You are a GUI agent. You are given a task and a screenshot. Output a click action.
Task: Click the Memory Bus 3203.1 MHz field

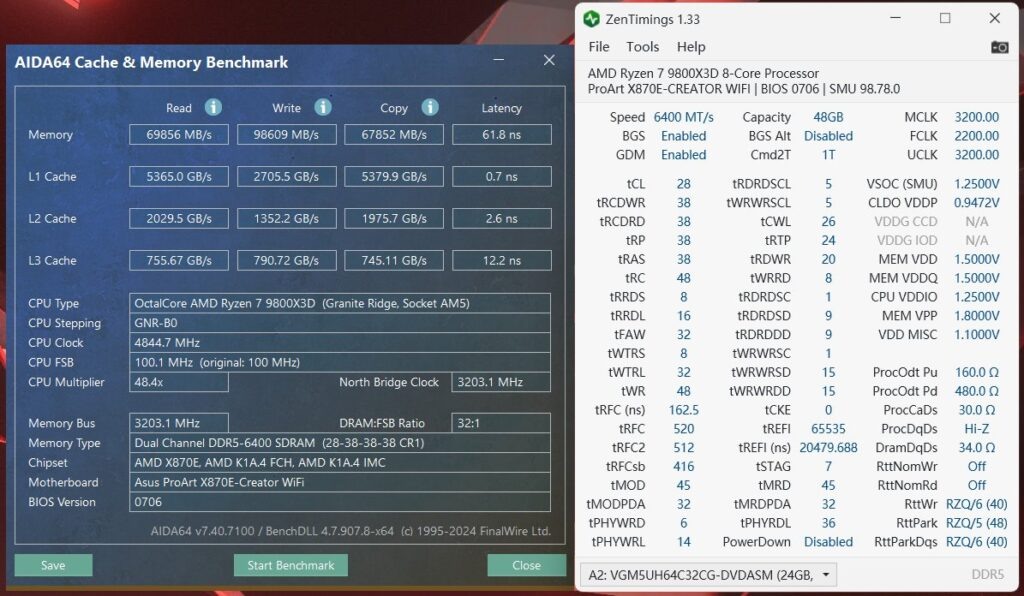[x=179, y=423]
